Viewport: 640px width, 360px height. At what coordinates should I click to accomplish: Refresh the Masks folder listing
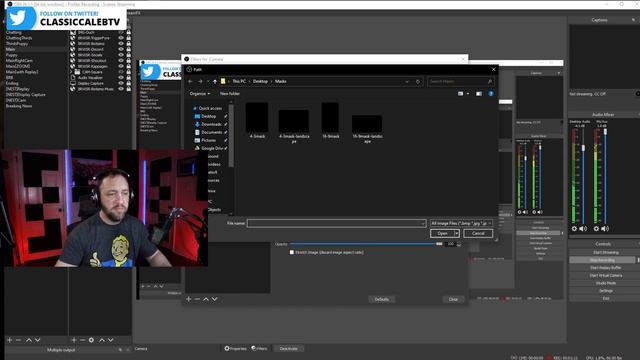coord(418,82)
